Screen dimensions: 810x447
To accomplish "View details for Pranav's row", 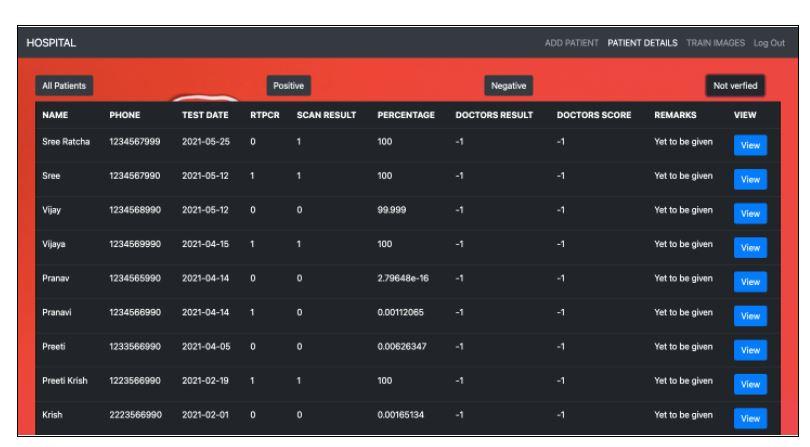I will (x=750, y=282).
